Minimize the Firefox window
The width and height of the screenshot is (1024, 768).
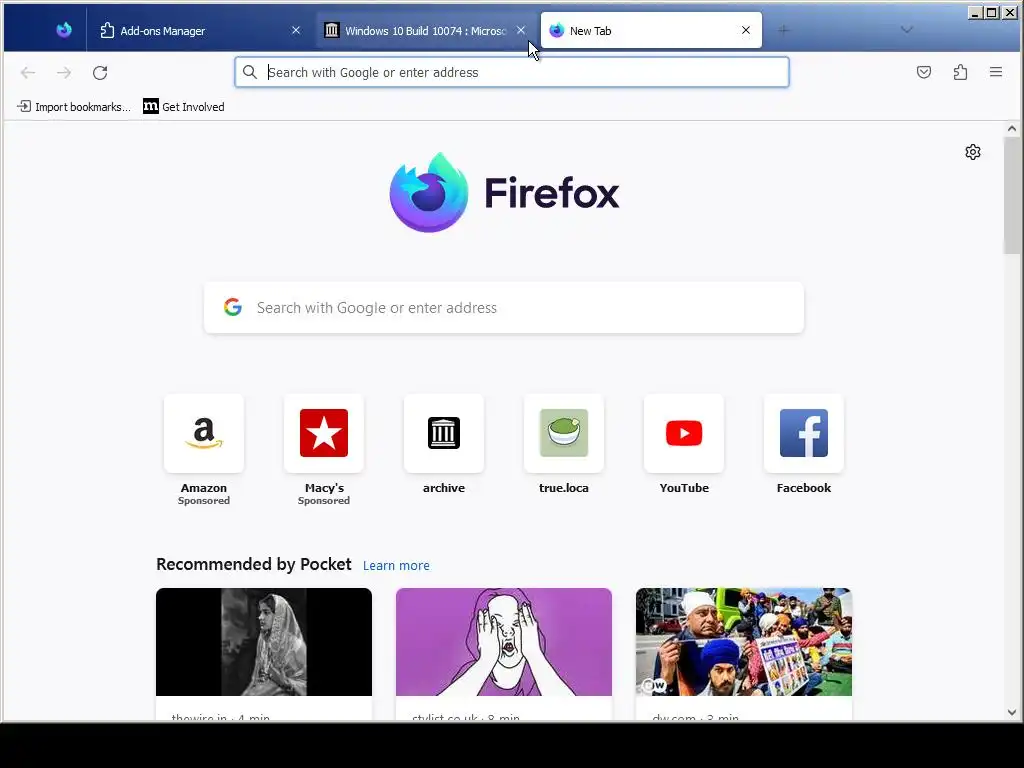click(x=975, y=12)
